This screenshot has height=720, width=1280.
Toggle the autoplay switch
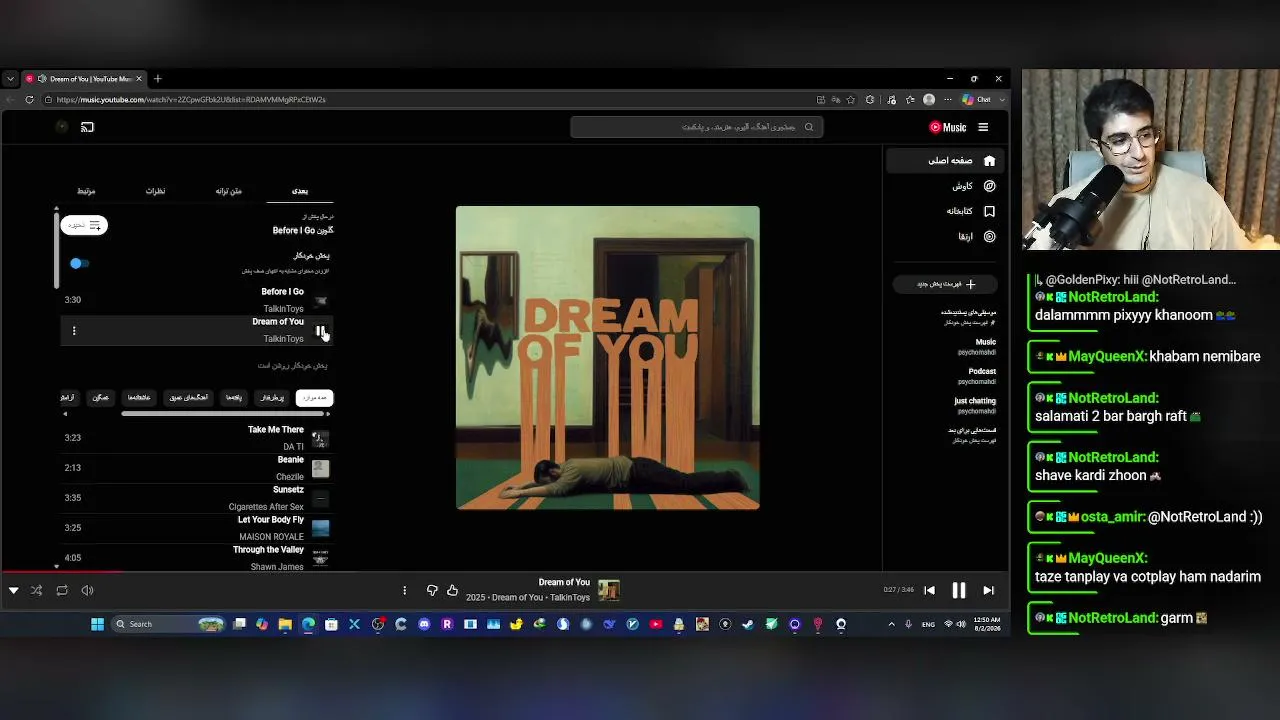(80, 263)
